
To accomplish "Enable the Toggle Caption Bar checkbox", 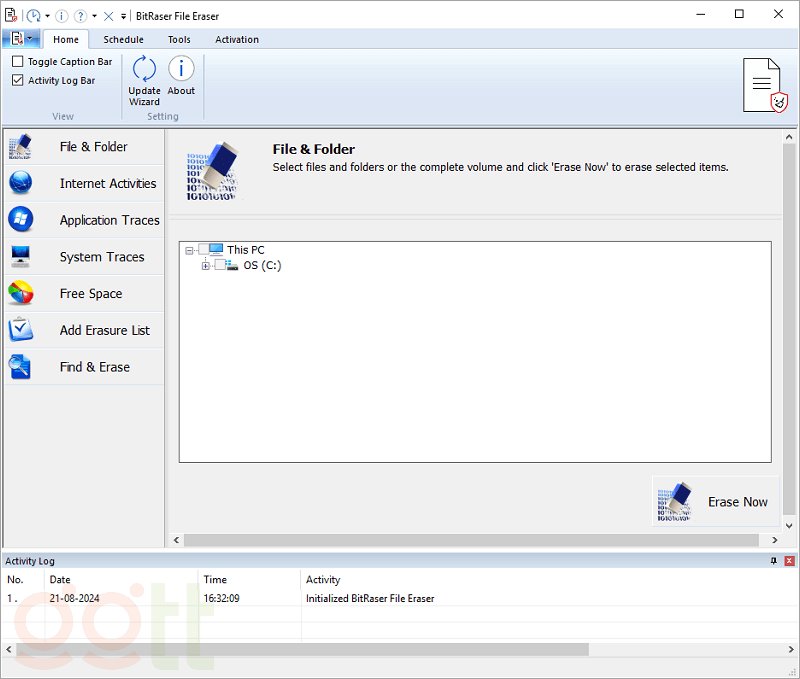I will coord(18,62).
